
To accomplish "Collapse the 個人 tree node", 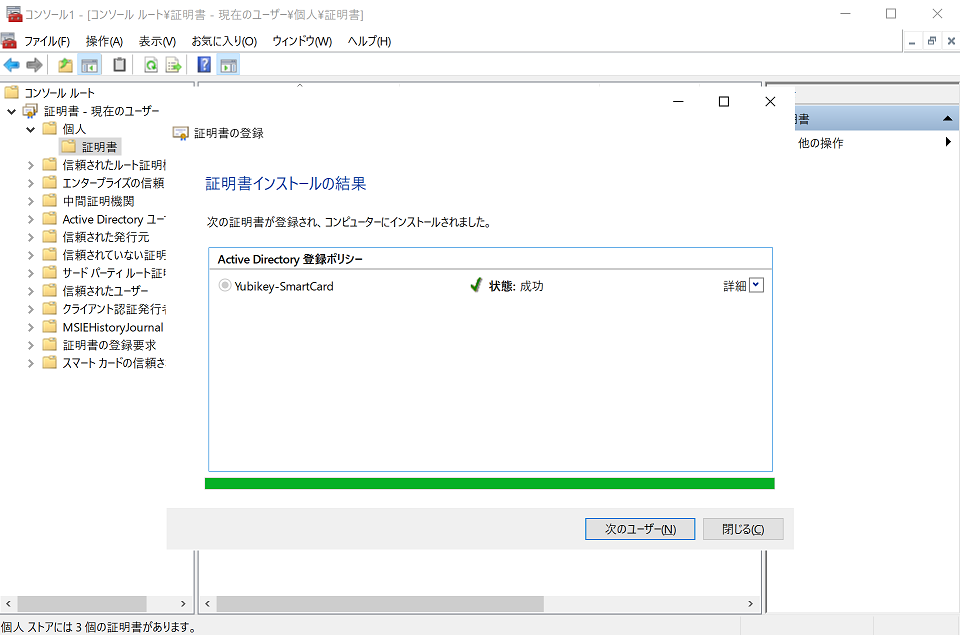I will tap(30, 129).
